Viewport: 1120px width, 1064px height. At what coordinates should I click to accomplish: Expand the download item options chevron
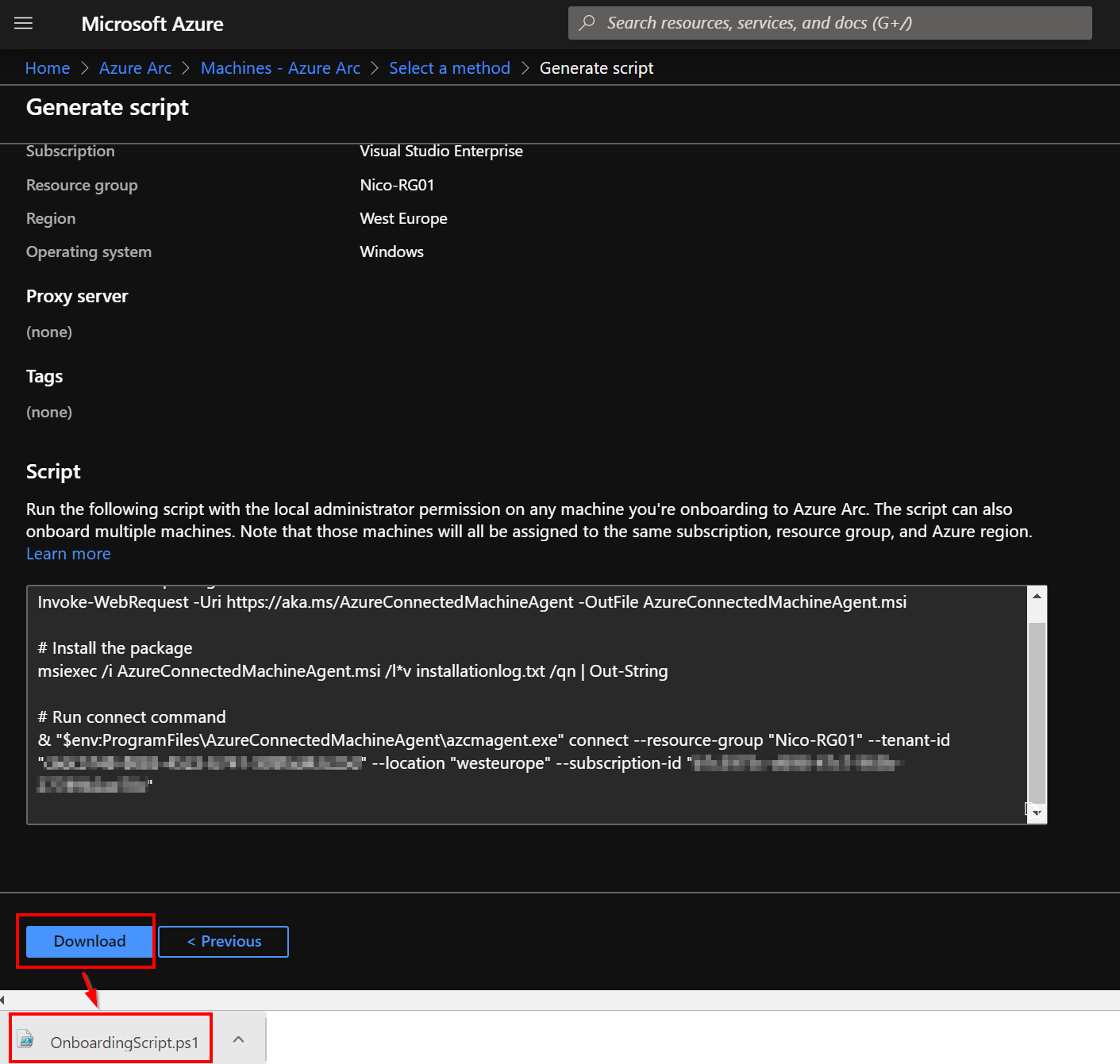pos(239,1039)
